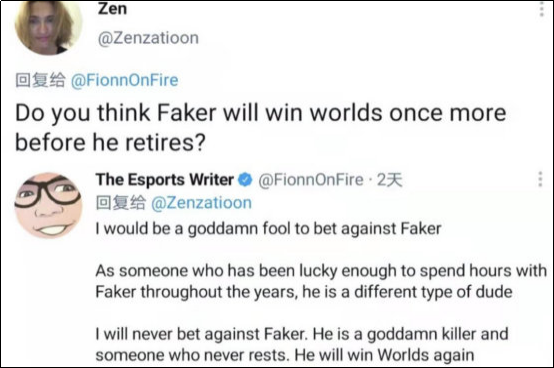
Task: Open The Esports Writer cartoon avatar
Action: [48, 205]
